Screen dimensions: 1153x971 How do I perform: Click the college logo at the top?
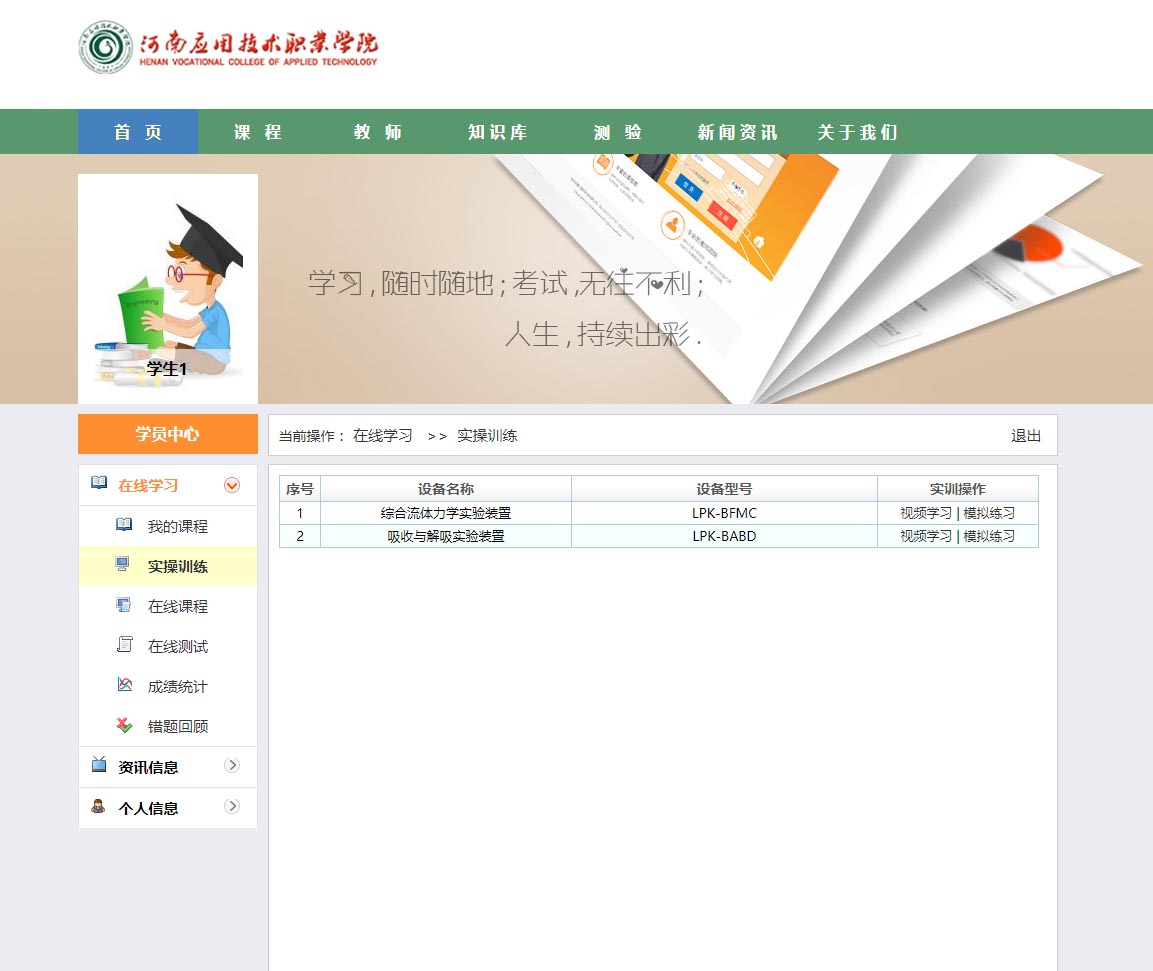pyautogui.click(x=229, y=47)
